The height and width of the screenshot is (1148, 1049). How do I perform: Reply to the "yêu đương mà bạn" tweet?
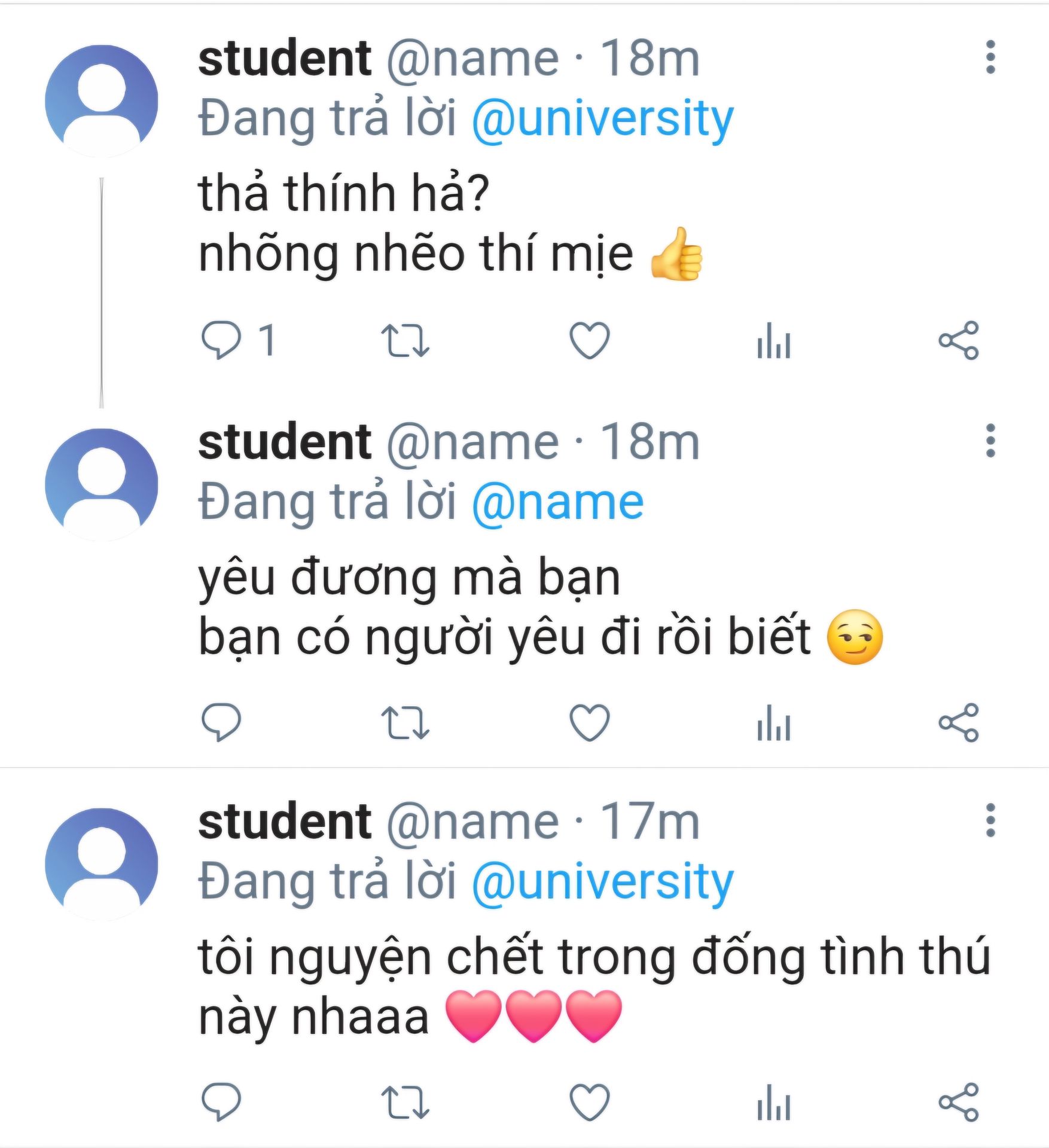click(221, 722)
